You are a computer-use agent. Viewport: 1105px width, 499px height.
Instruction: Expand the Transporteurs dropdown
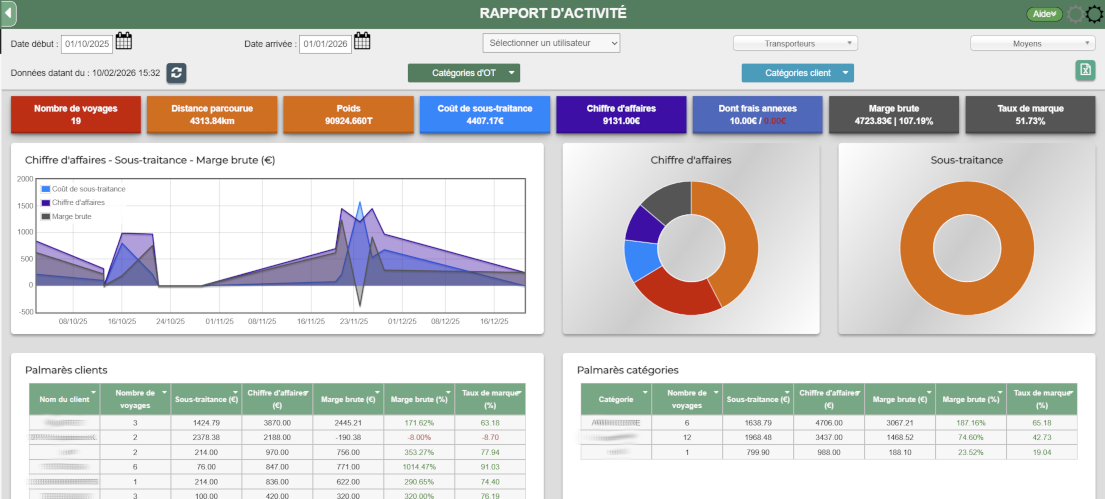[x=796, y=44]
